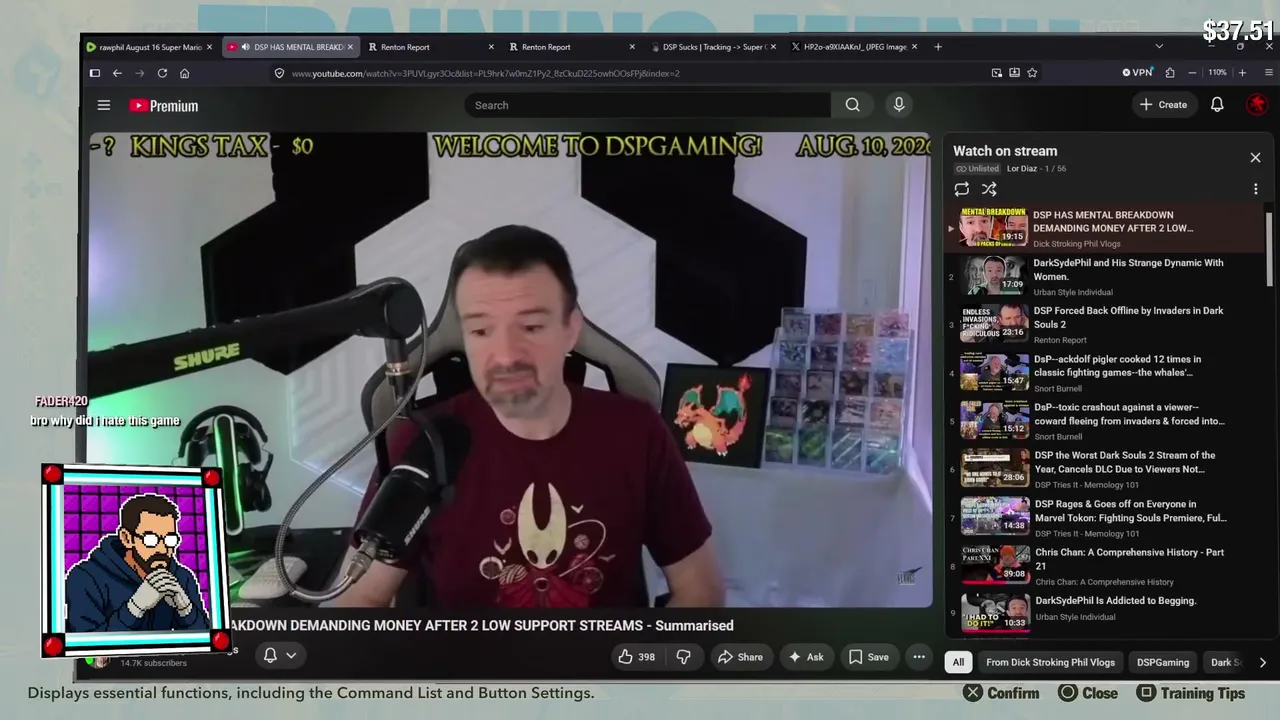Click Close in the game overlay

[1088, 693]
